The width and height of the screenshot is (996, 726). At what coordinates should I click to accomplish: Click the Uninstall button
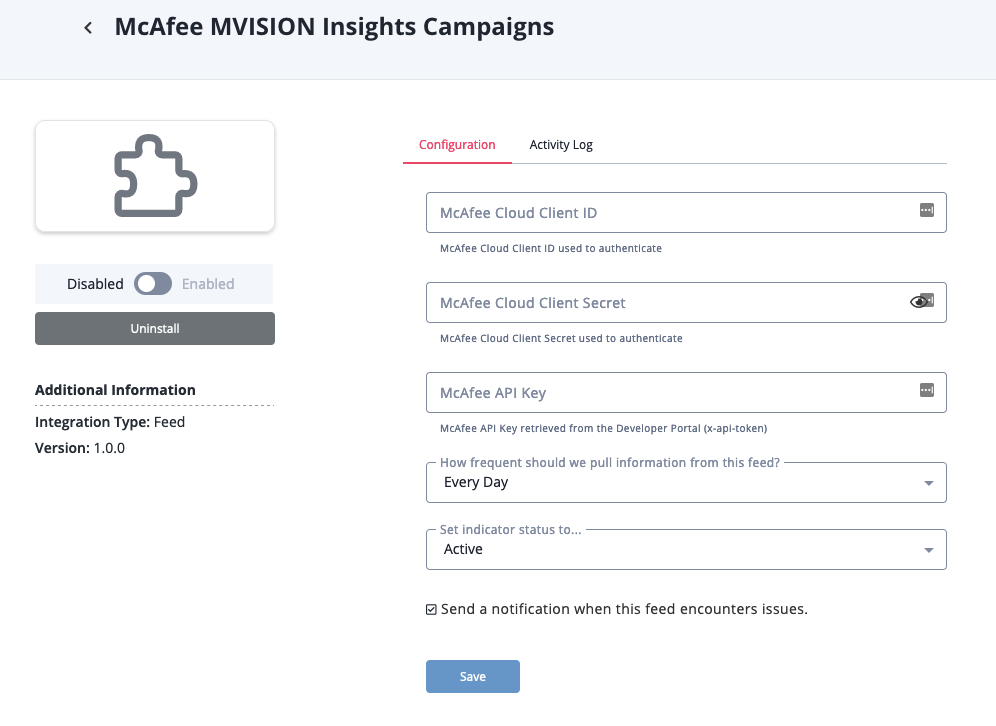coord(155,328)
